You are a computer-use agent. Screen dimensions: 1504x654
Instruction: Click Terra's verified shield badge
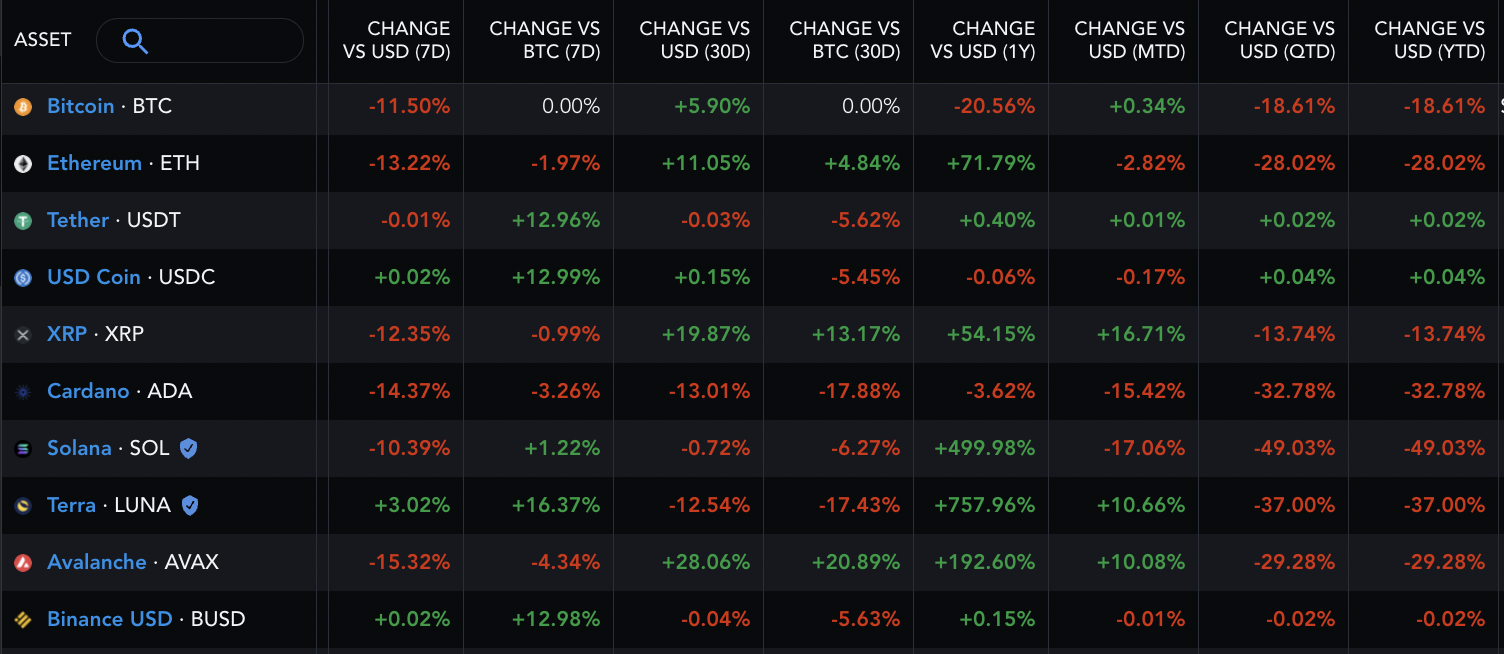point(190,506)
